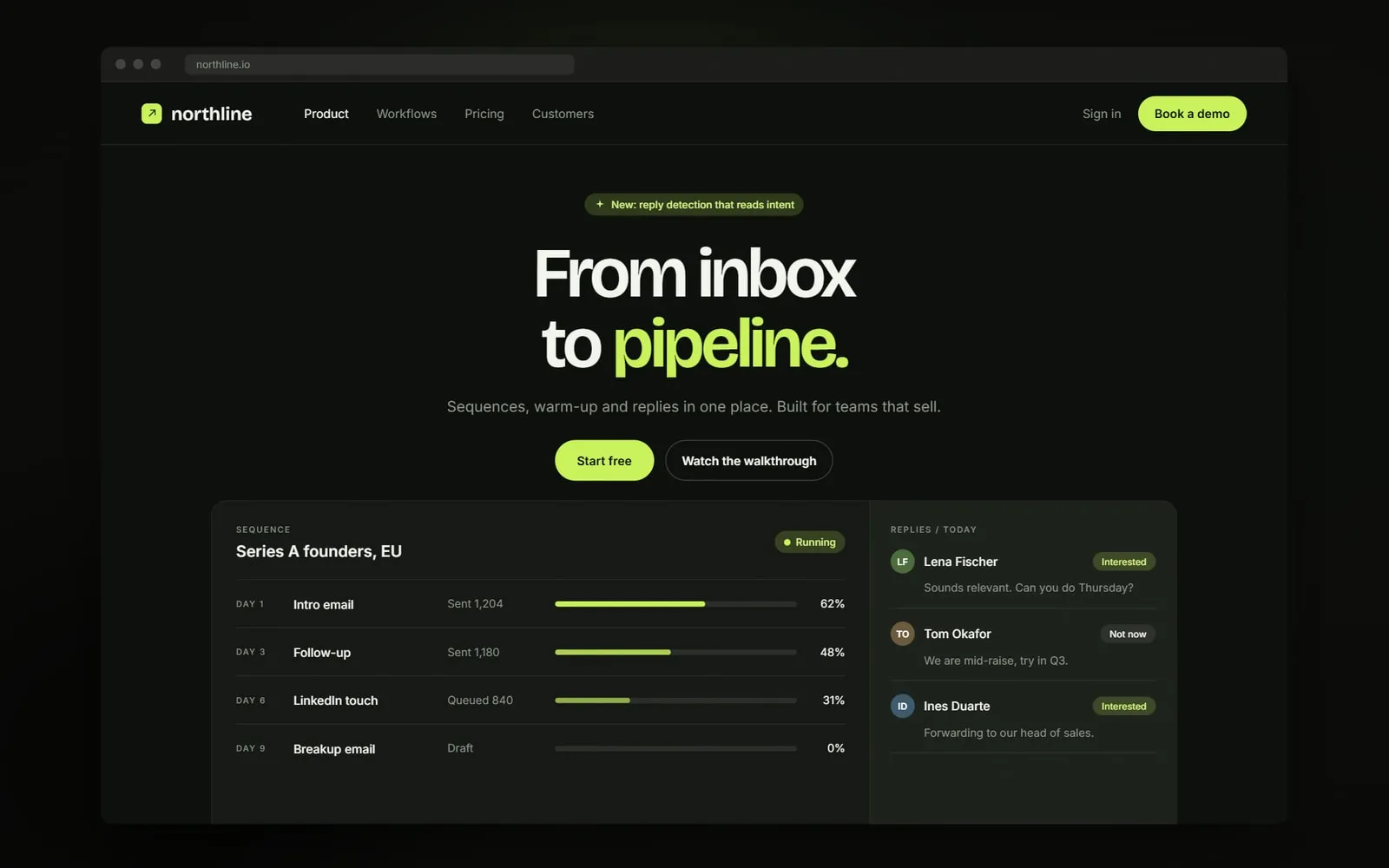The width and height of the screenshot is (1389, 868).
Task: Click the Sign in link
Action: (1101, 114)
